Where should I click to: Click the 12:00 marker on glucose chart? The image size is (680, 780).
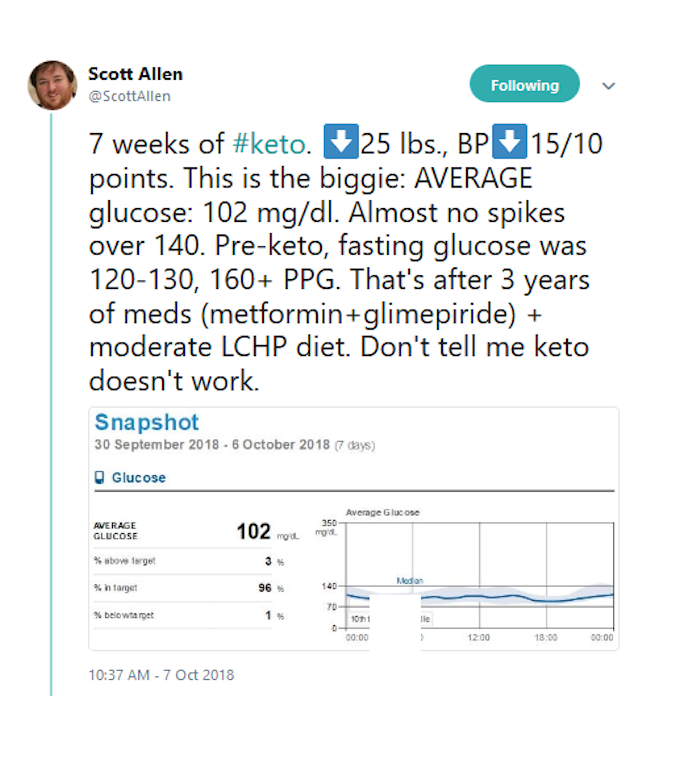pos(479,637)
